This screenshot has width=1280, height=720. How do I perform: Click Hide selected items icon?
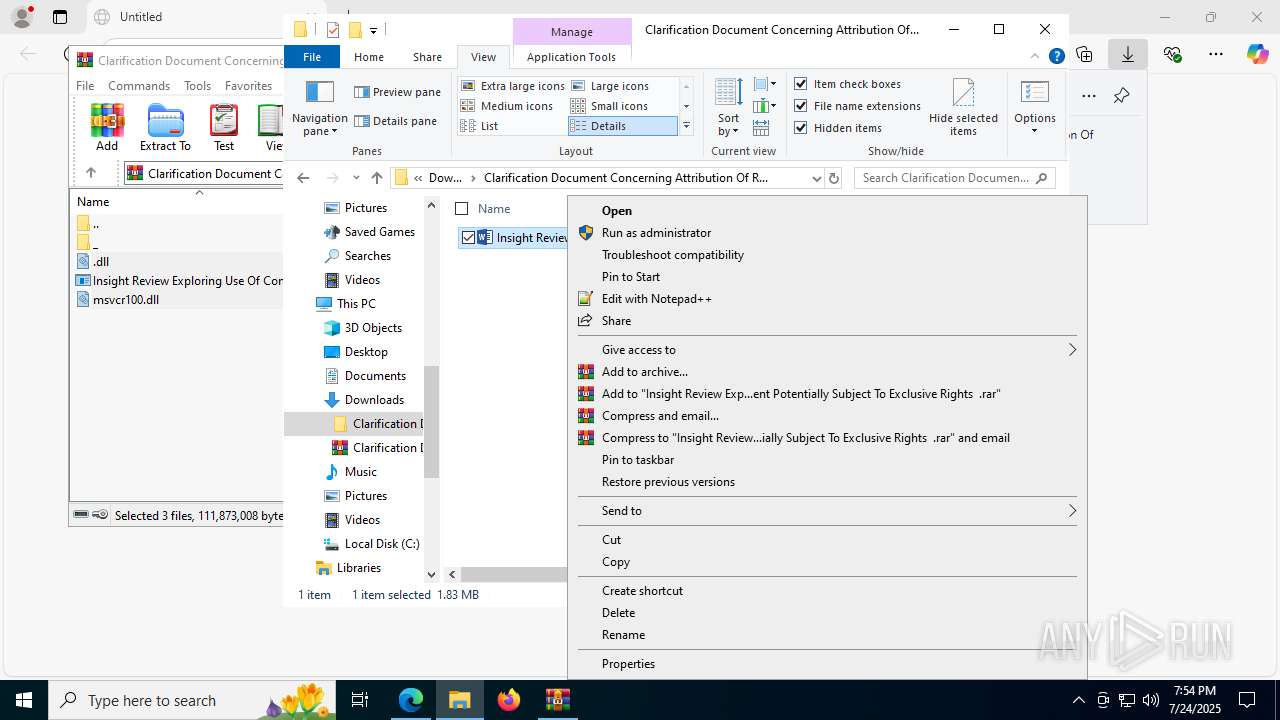click(963, 108)
